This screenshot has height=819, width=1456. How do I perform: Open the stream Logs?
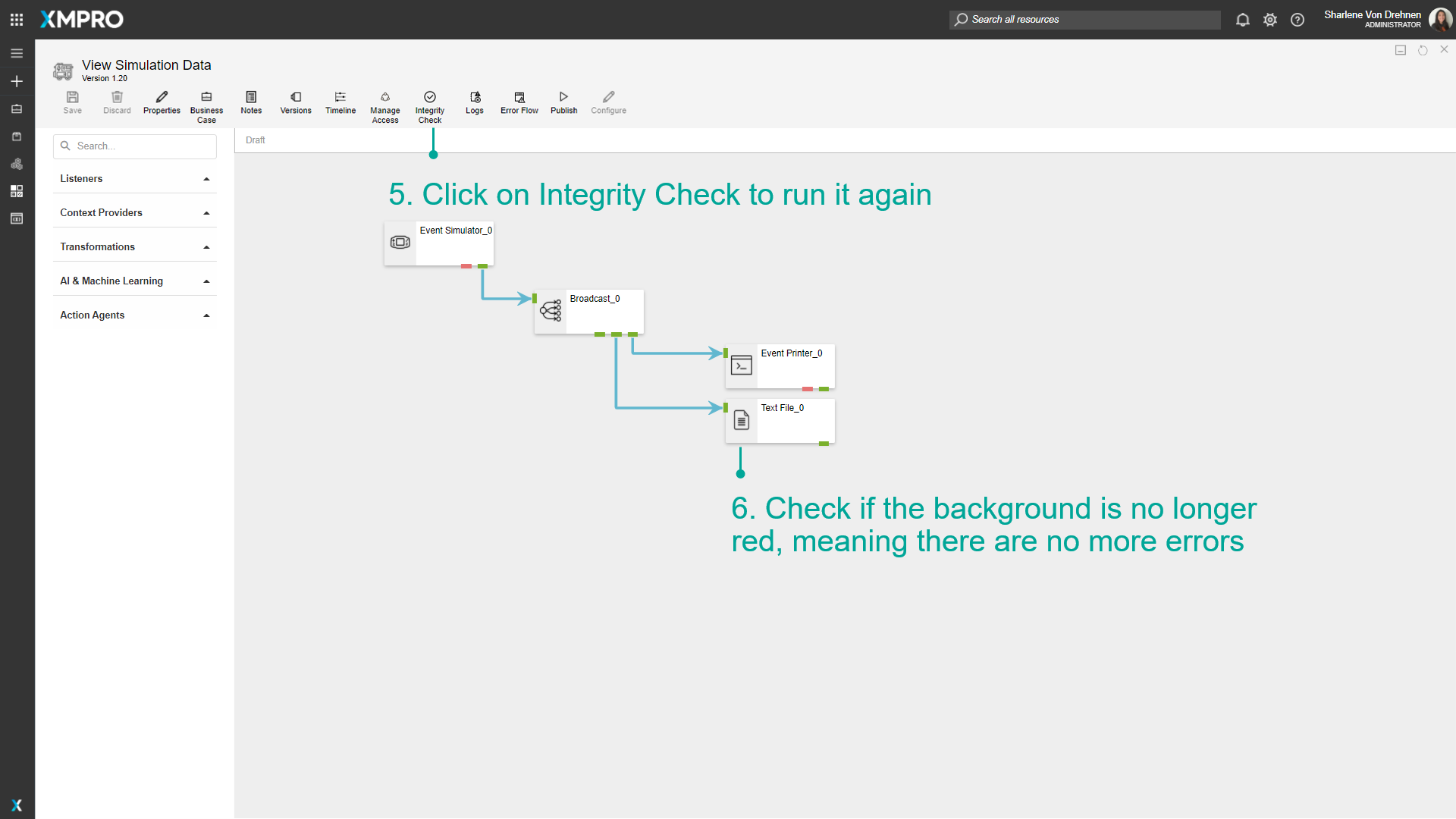click(474, 102)
